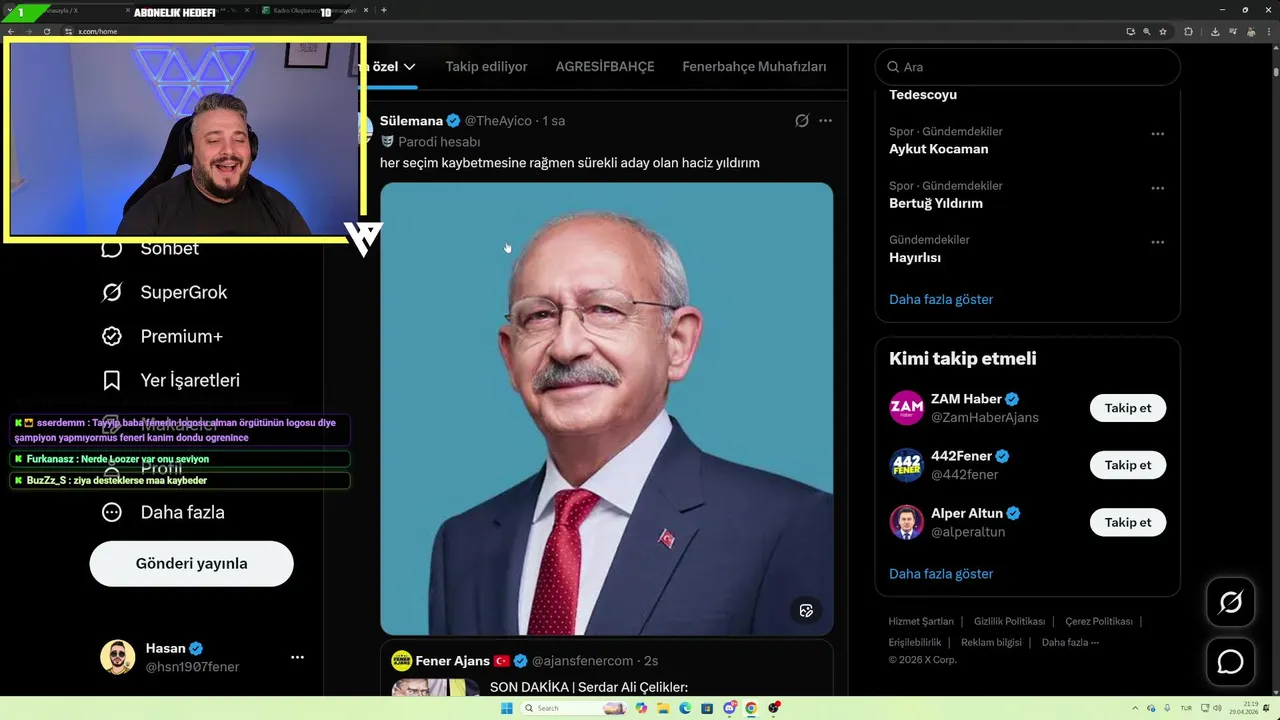Open the 442Fener profile avatar
1280x720 pixels.
click(906, 465)
